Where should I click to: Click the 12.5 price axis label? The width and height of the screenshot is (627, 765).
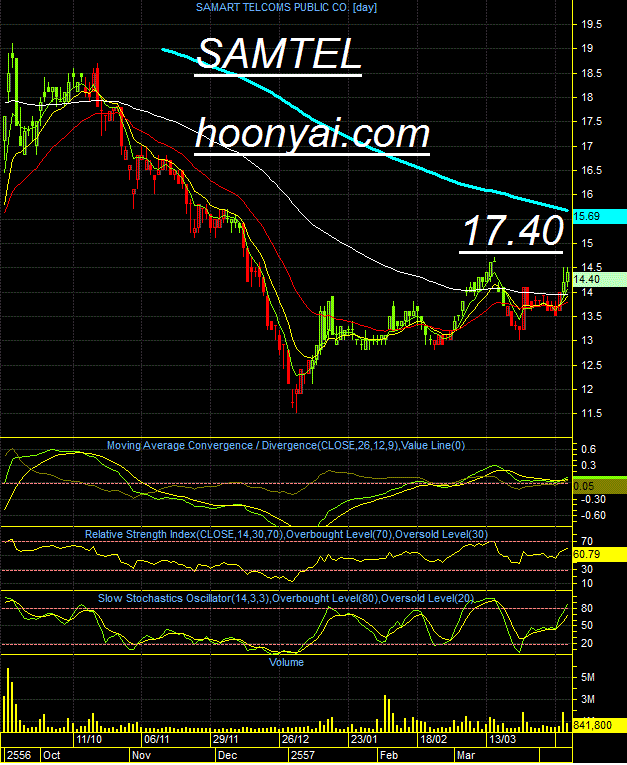591,365
